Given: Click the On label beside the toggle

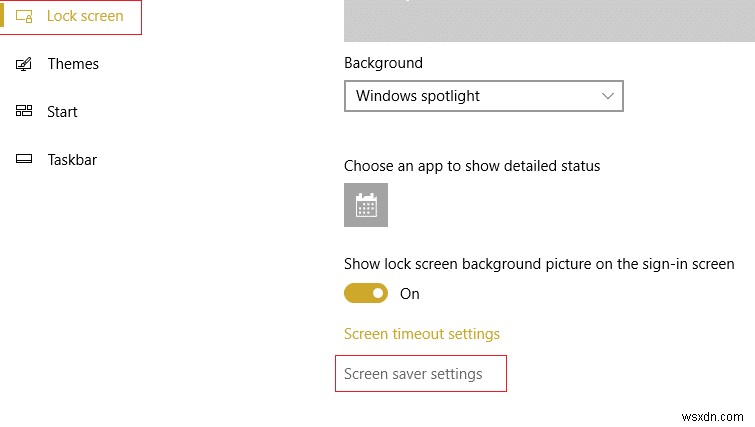Looking at the screenshot, I should [x=410, y=294].
